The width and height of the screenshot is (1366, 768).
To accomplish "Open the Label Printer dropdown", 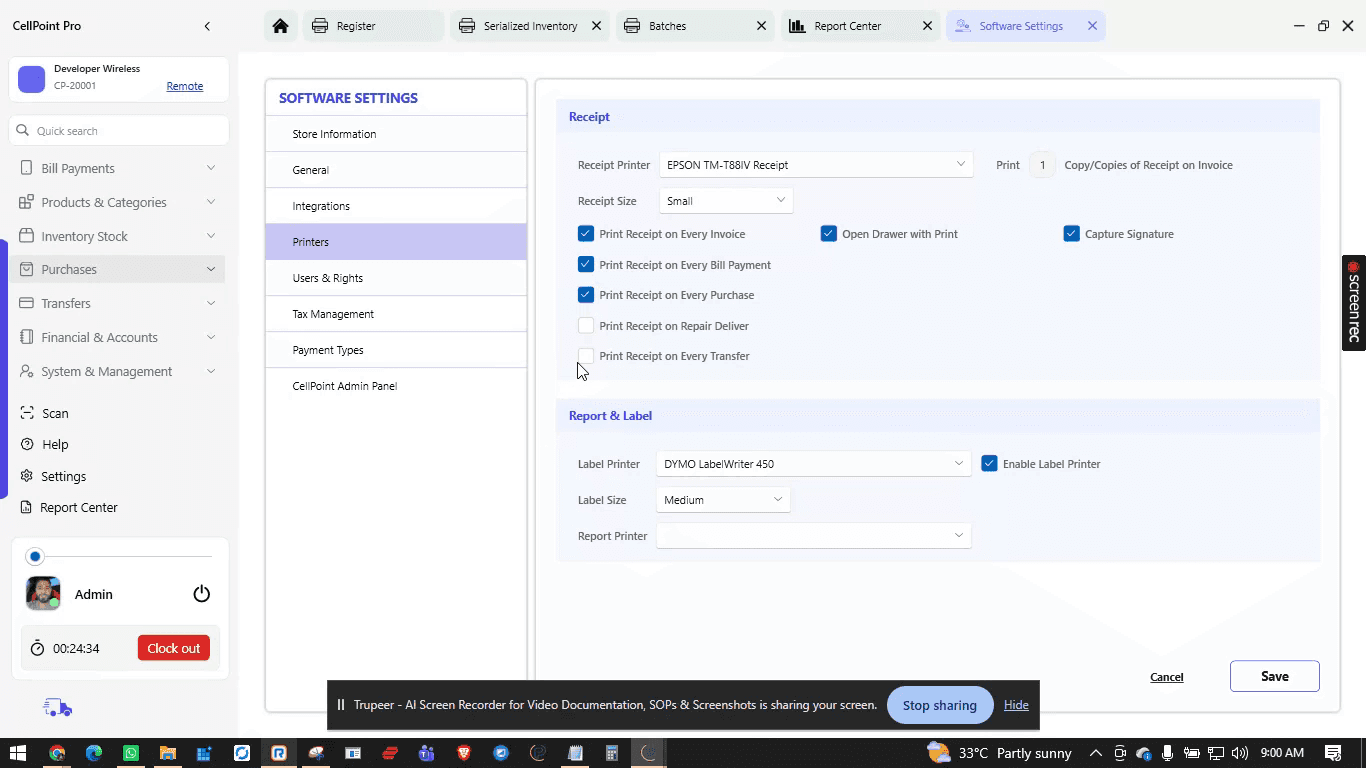I will click(814, 464).
